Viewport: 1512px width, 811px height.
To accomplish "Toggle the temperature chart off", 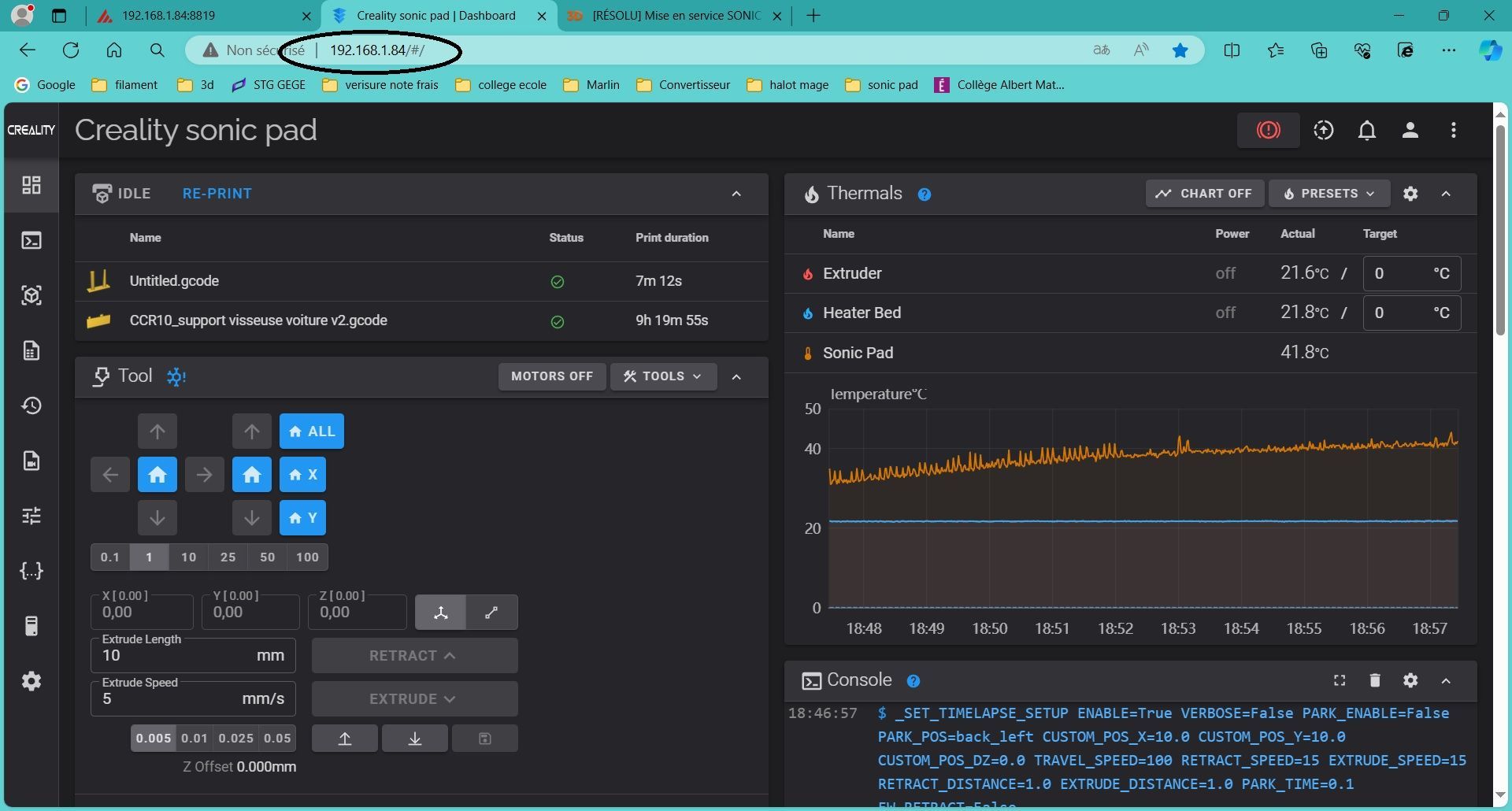I will tap(1204, 194).
